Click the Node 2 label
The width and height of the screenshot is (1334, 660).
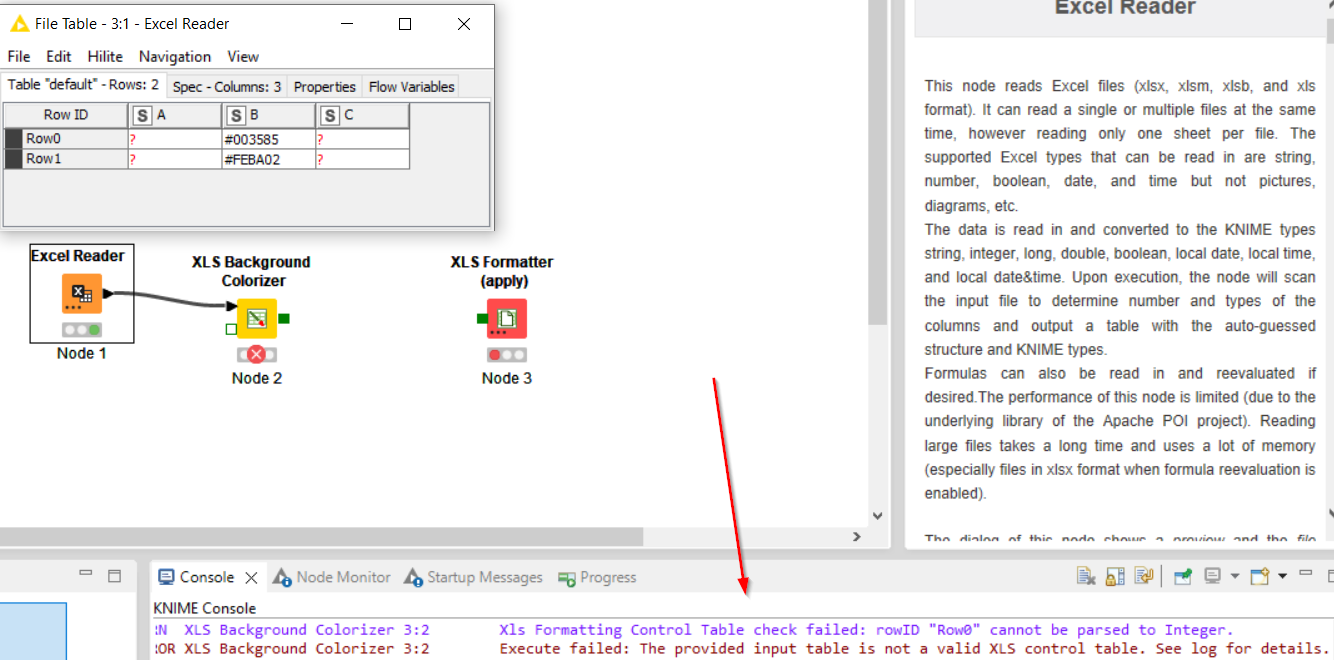pos(257,378)
